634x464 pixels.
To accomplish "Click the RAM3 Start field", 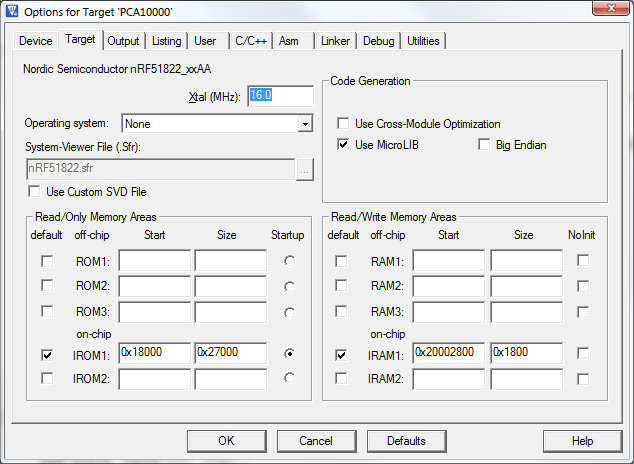I will click(x=448, y=312).
